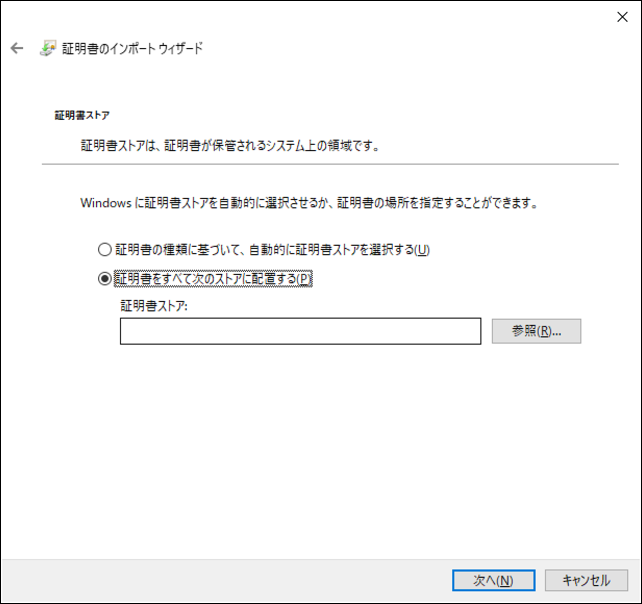Click the description 証明書が保管されるシステム上の領域です
The image size is (642, 604).
tap(231, 145)
